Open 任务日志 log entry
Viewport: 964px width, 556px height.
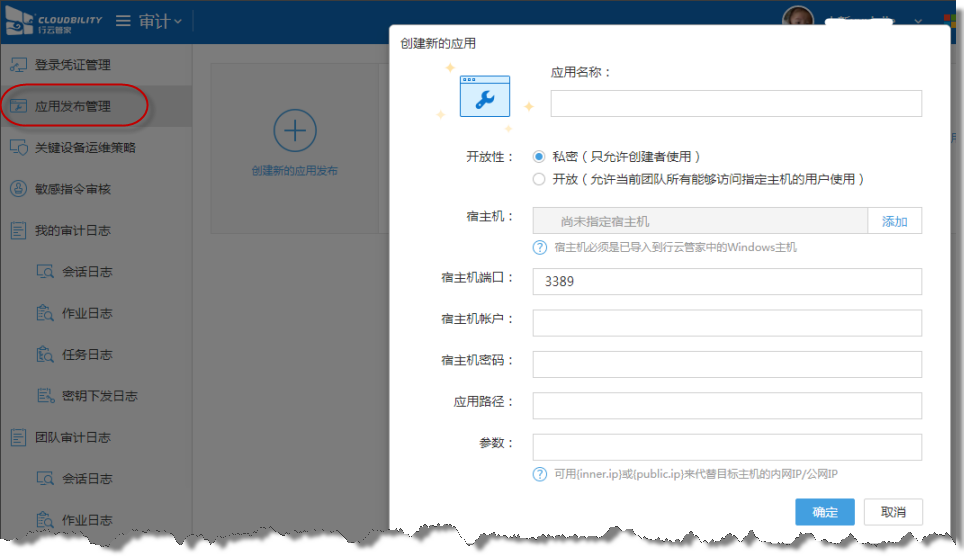coord(87,354)
